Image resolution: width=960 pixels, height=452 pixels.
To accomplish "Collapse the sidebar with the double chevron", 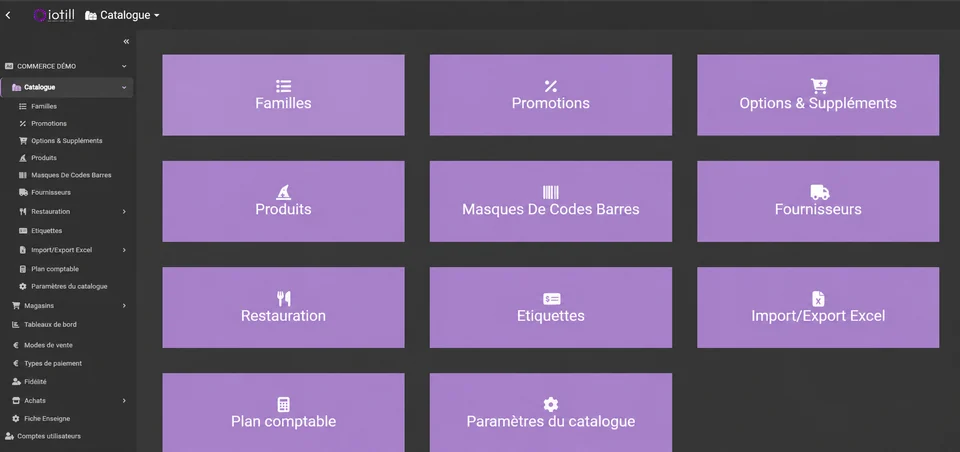I will (x=126, y=42).
